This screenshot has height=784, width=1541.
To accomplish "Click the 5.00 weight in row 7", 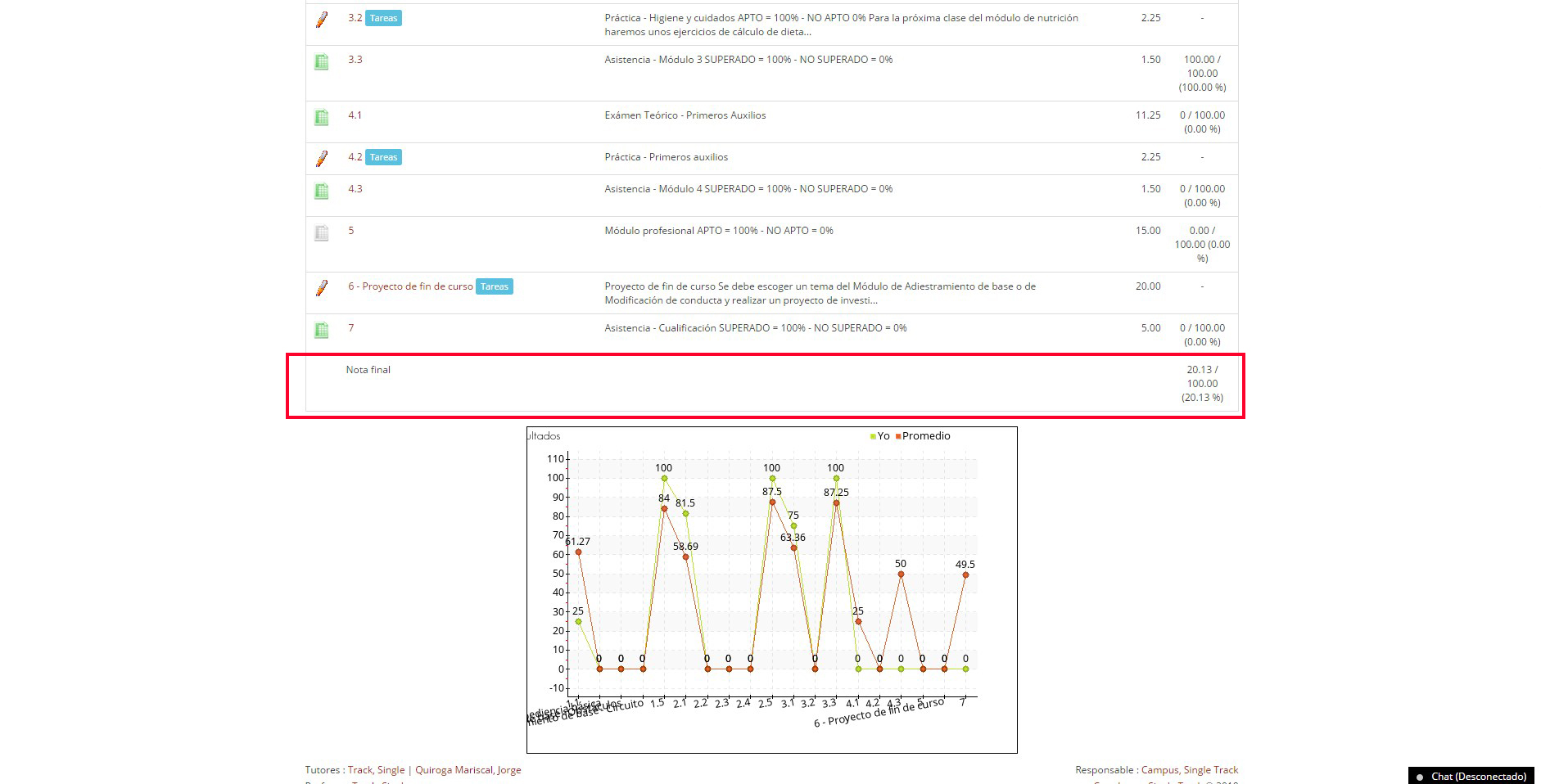I will coord(1150,327).
